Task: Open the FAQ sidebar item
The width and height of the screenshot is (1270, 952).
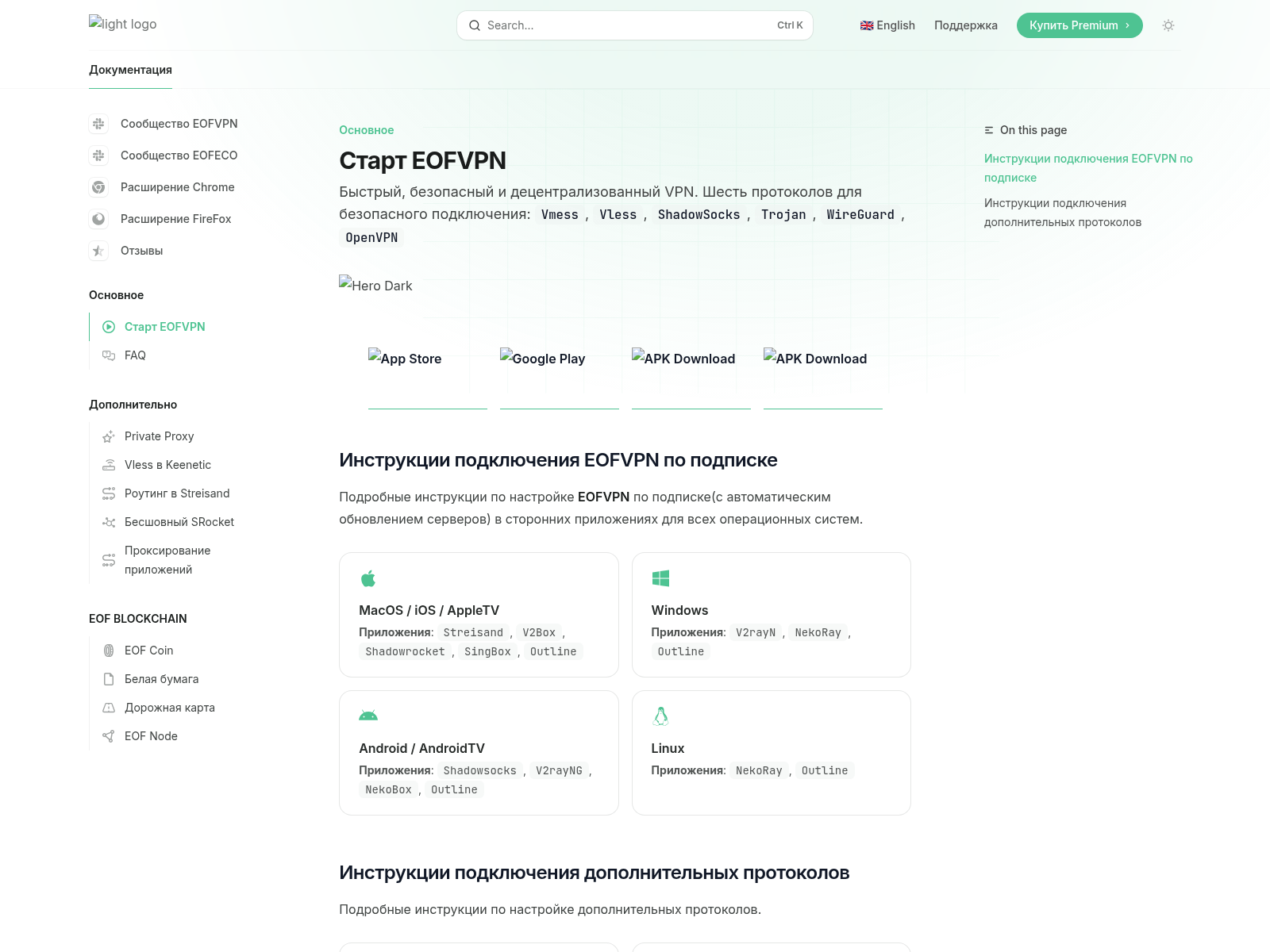Action: (x=135, y=355)
